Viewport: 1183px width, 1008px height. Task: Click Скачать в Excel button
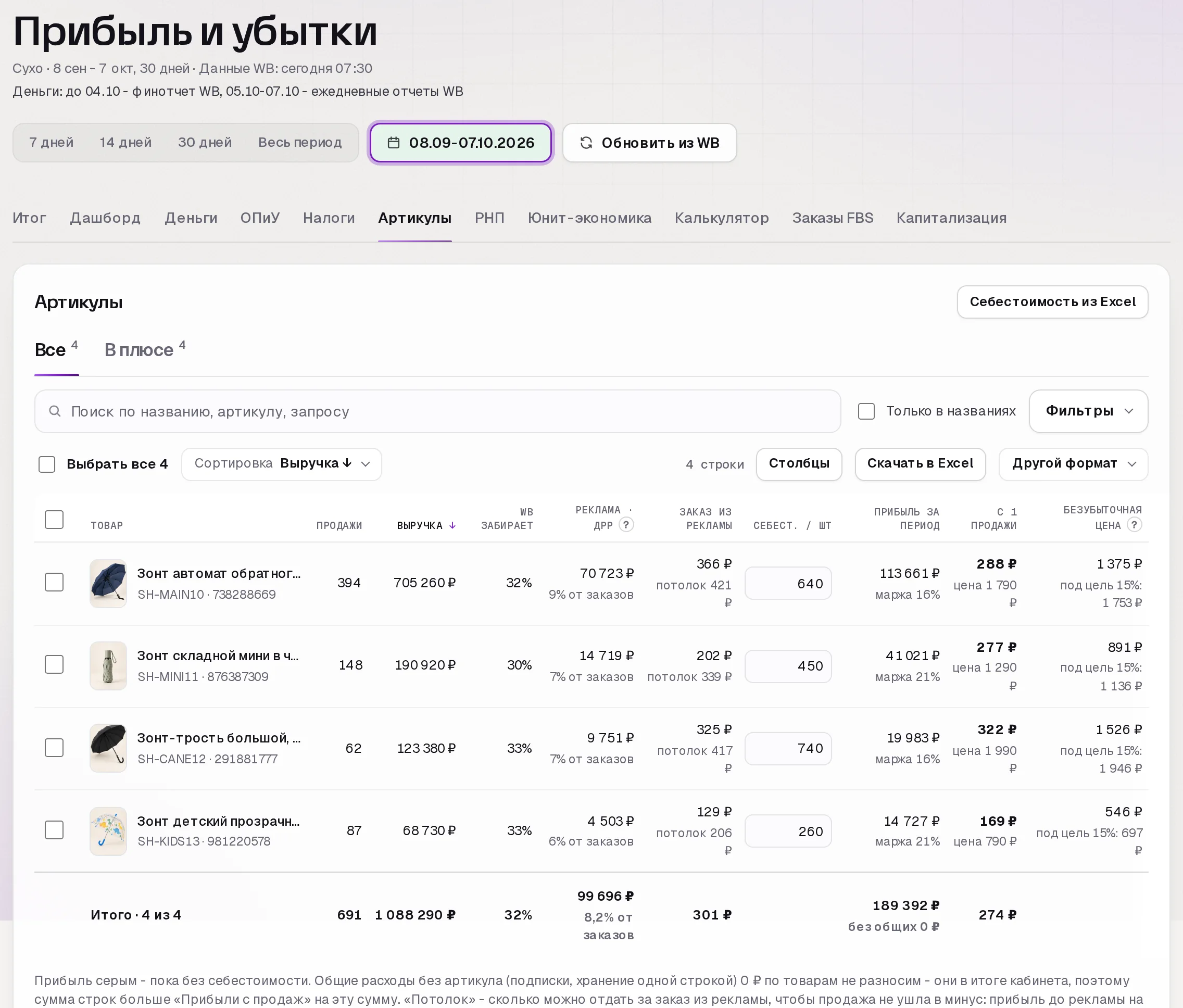pos(920,464)
